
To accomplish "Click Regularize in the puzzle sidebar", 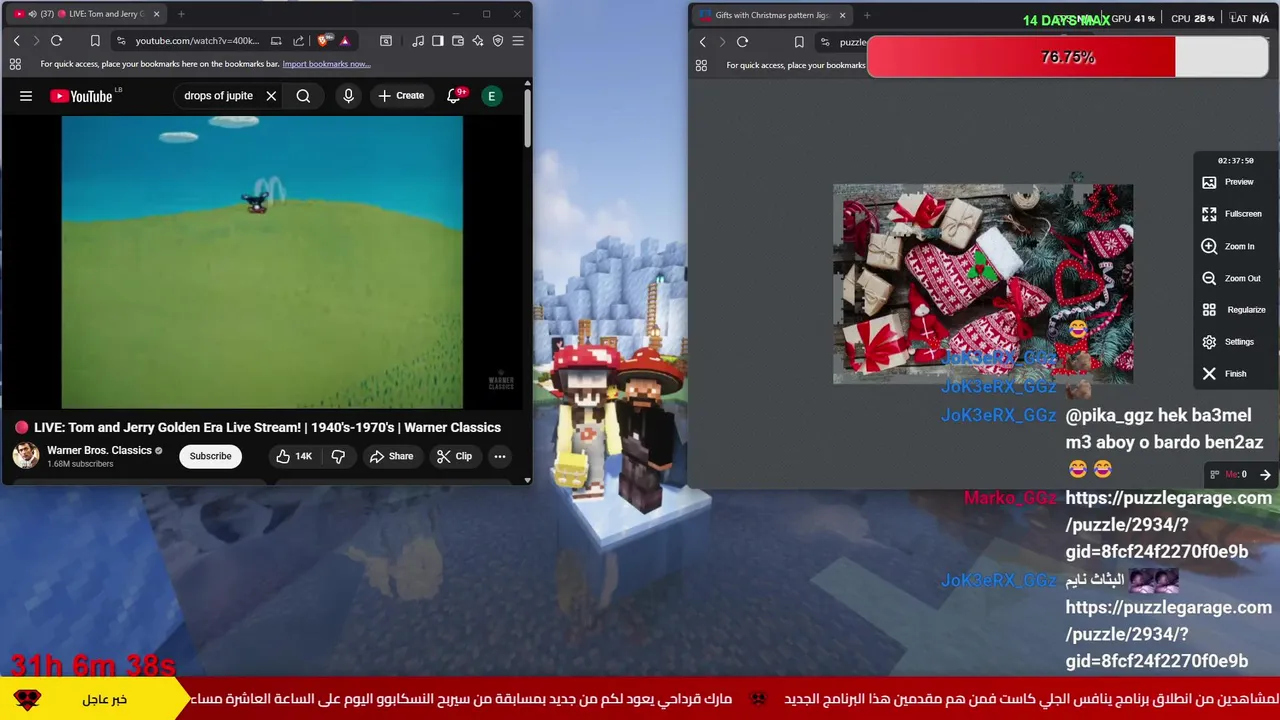I will pos(1234,310).
